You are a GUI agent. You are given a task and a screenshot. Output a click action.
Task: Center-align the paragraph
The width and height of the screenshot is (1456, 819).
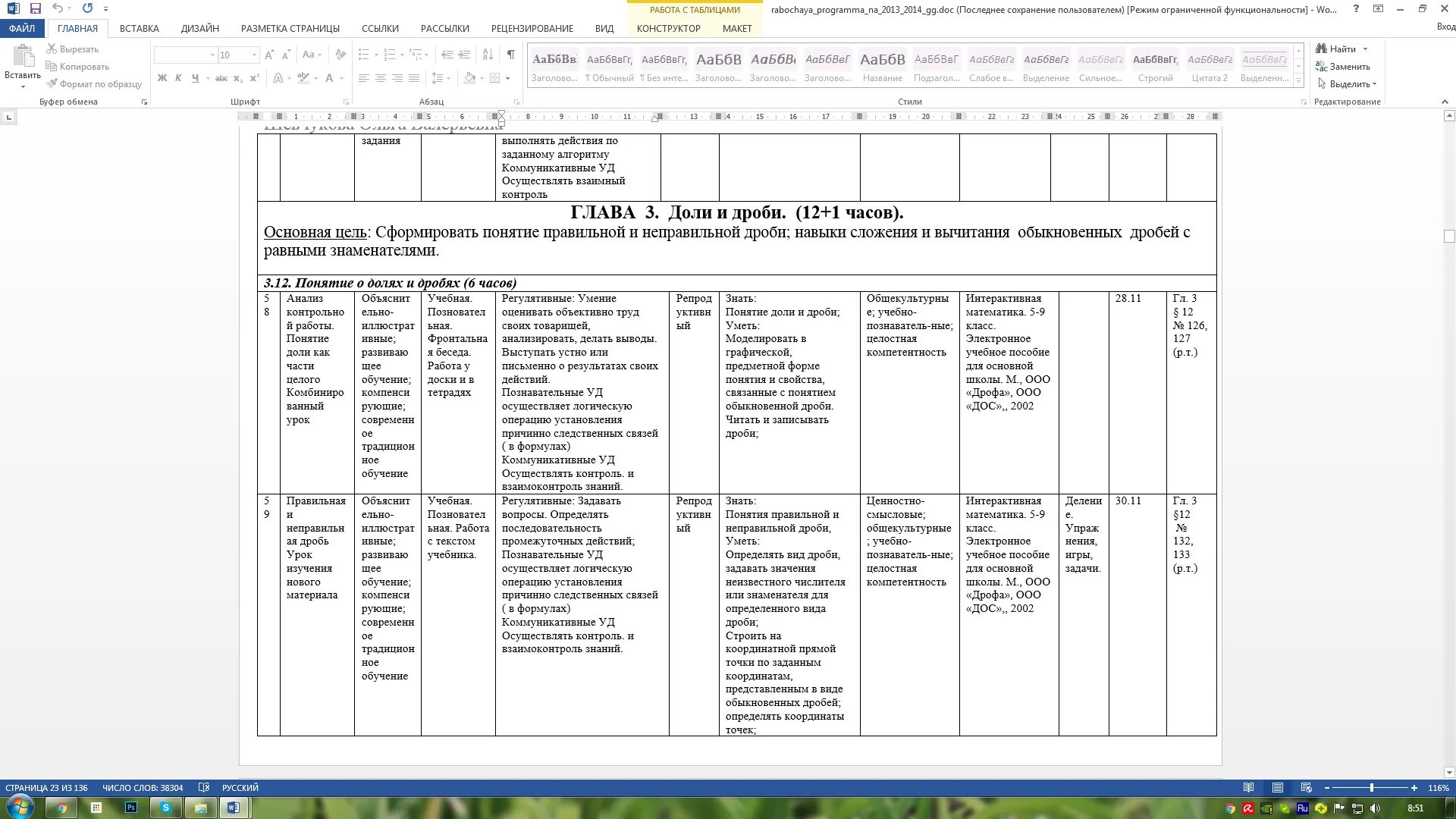(x=381, y=78)
